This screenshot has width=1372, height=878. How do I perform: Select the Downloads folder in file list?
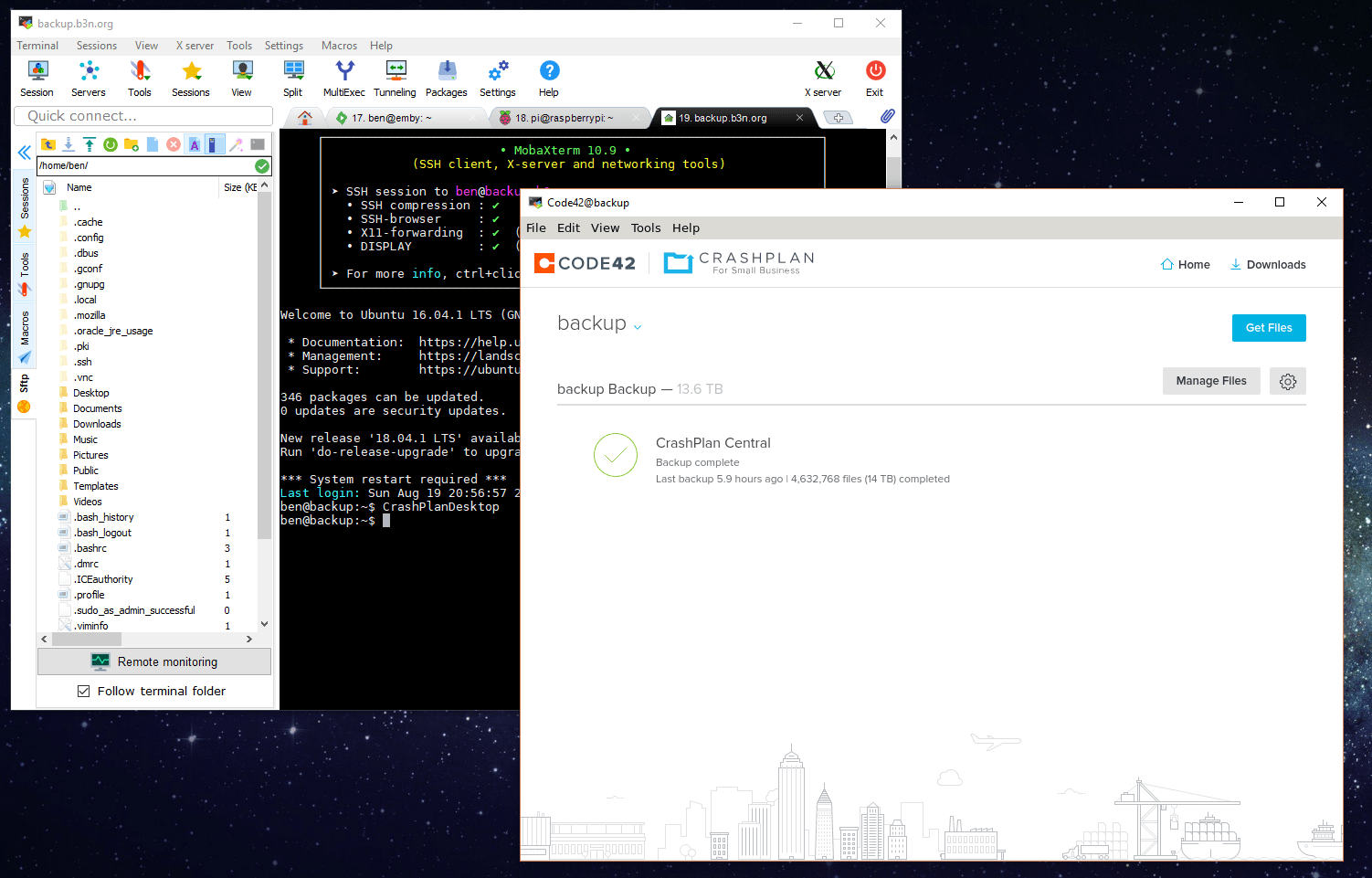pos(97,424)
